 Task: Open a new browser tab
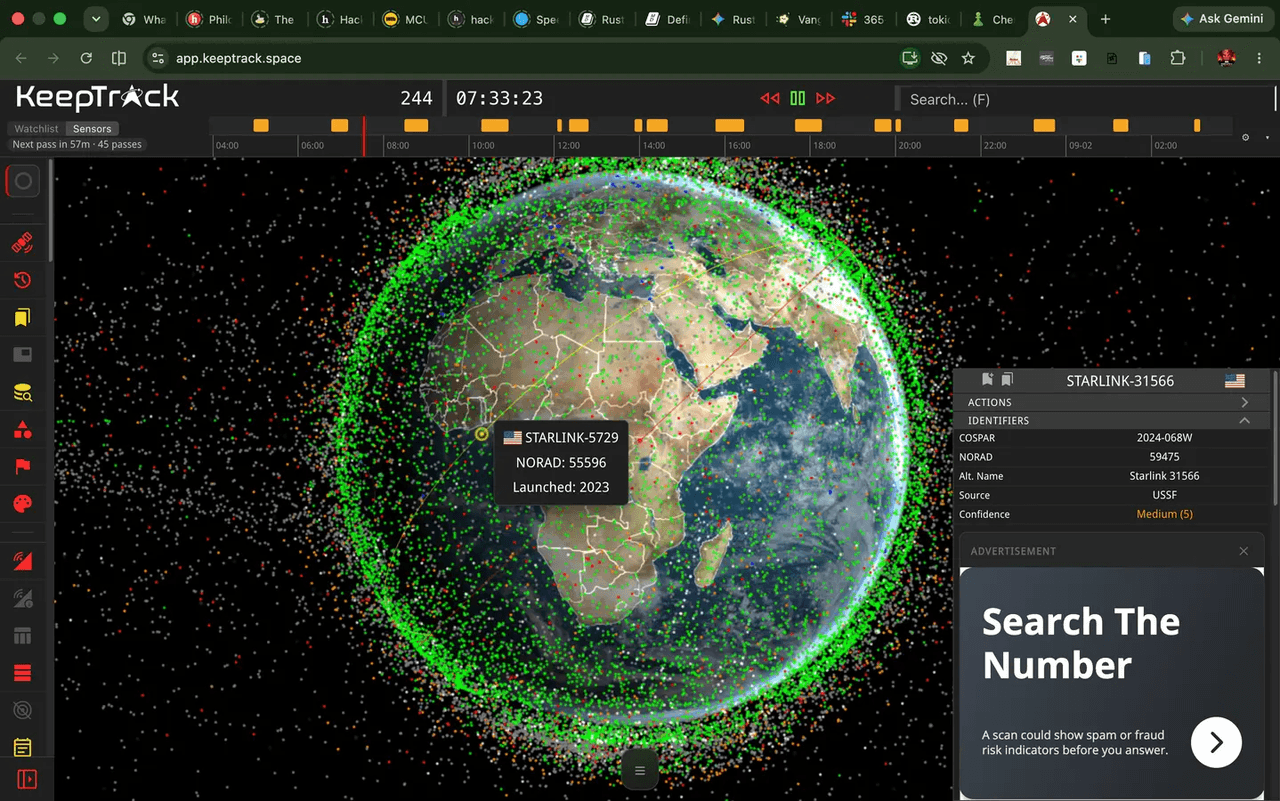pos(1105,19)
